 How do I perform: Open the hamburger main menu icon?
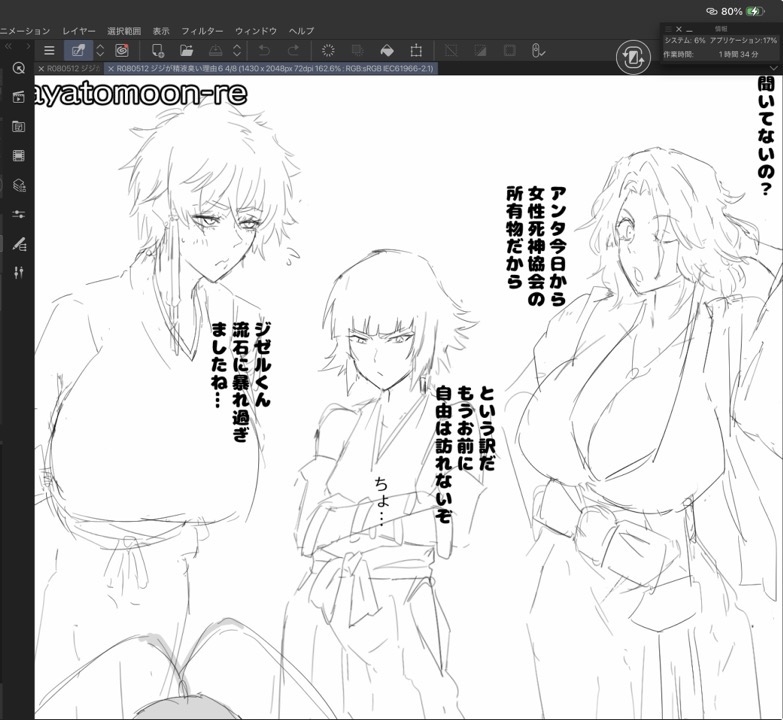[49, 50]
